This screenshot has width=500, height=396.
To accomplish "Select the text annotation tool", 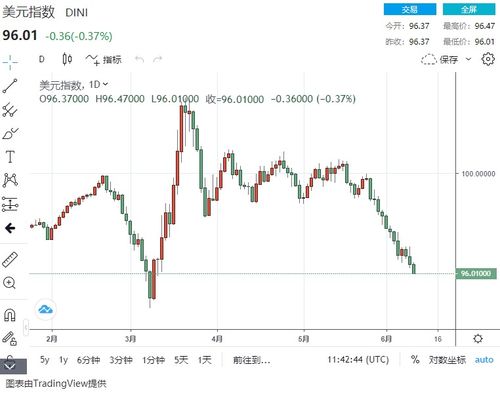I will [x=10, y=156].
